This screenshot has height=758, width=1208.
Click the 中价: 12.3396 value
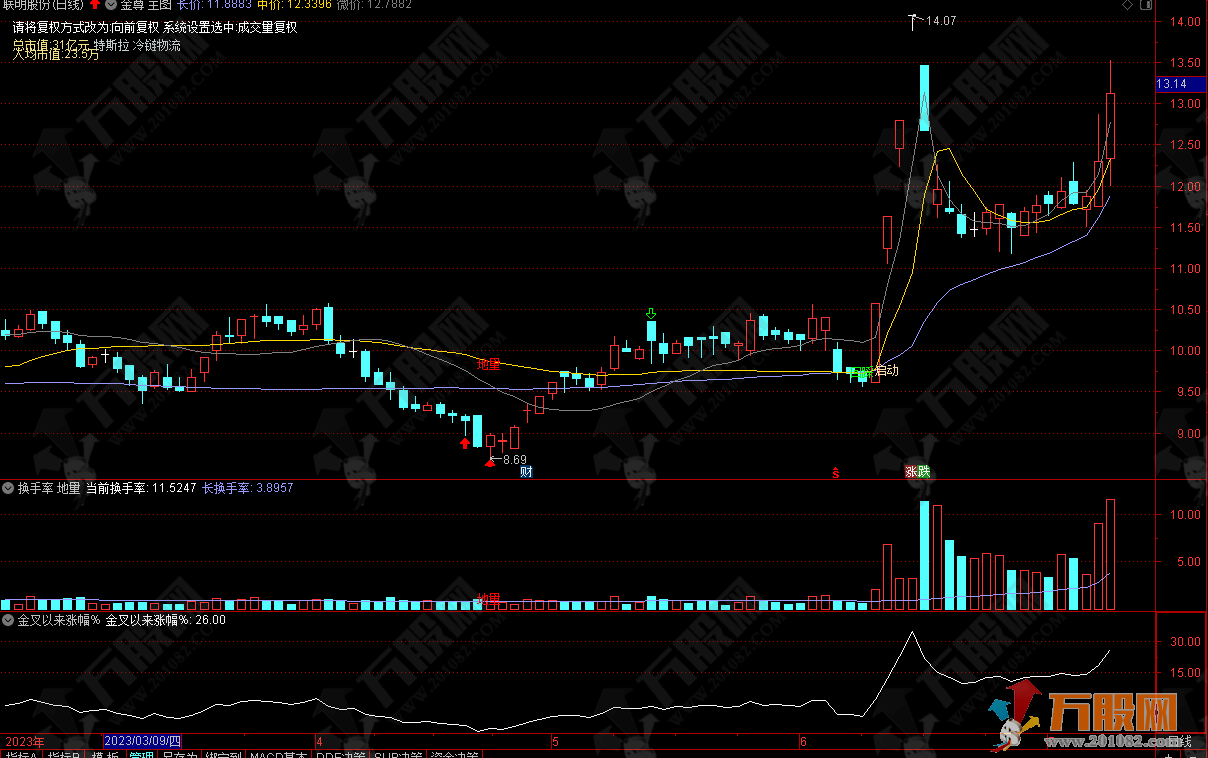(292, 5)
